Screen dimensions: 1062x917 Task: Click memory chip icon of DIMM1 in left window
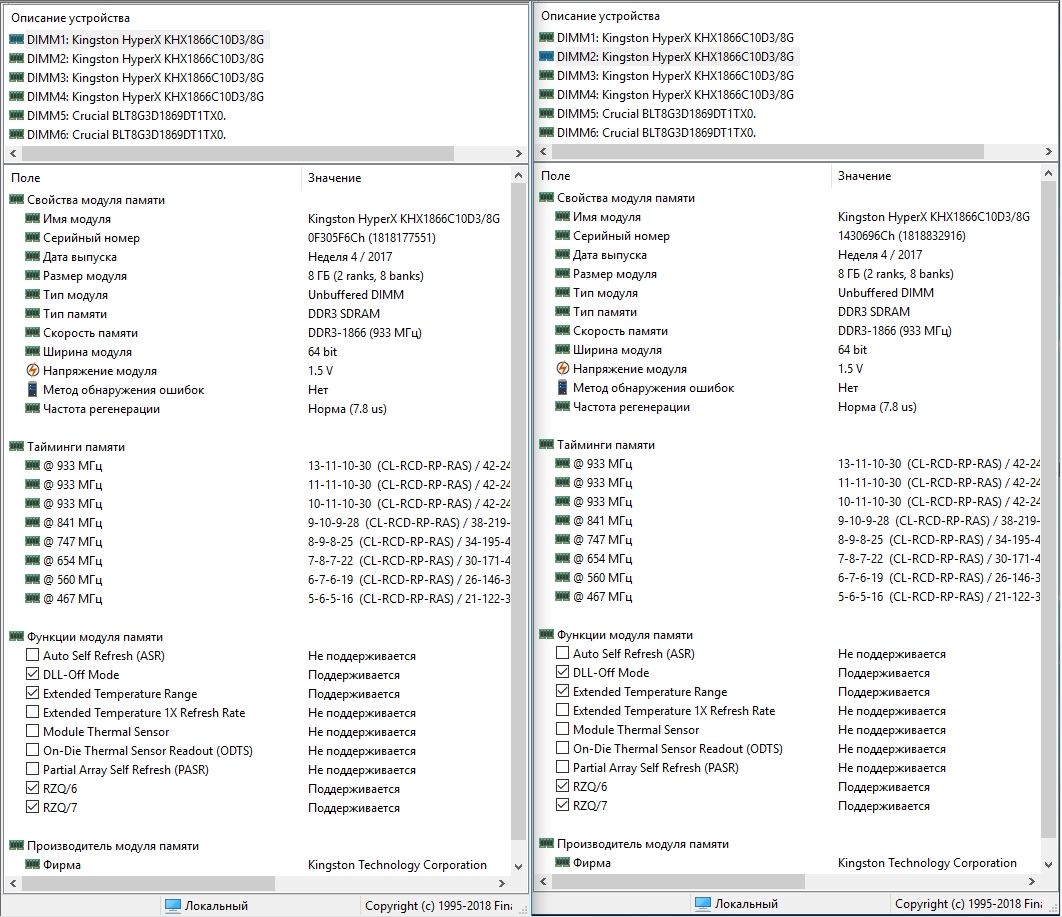(16, 39)
